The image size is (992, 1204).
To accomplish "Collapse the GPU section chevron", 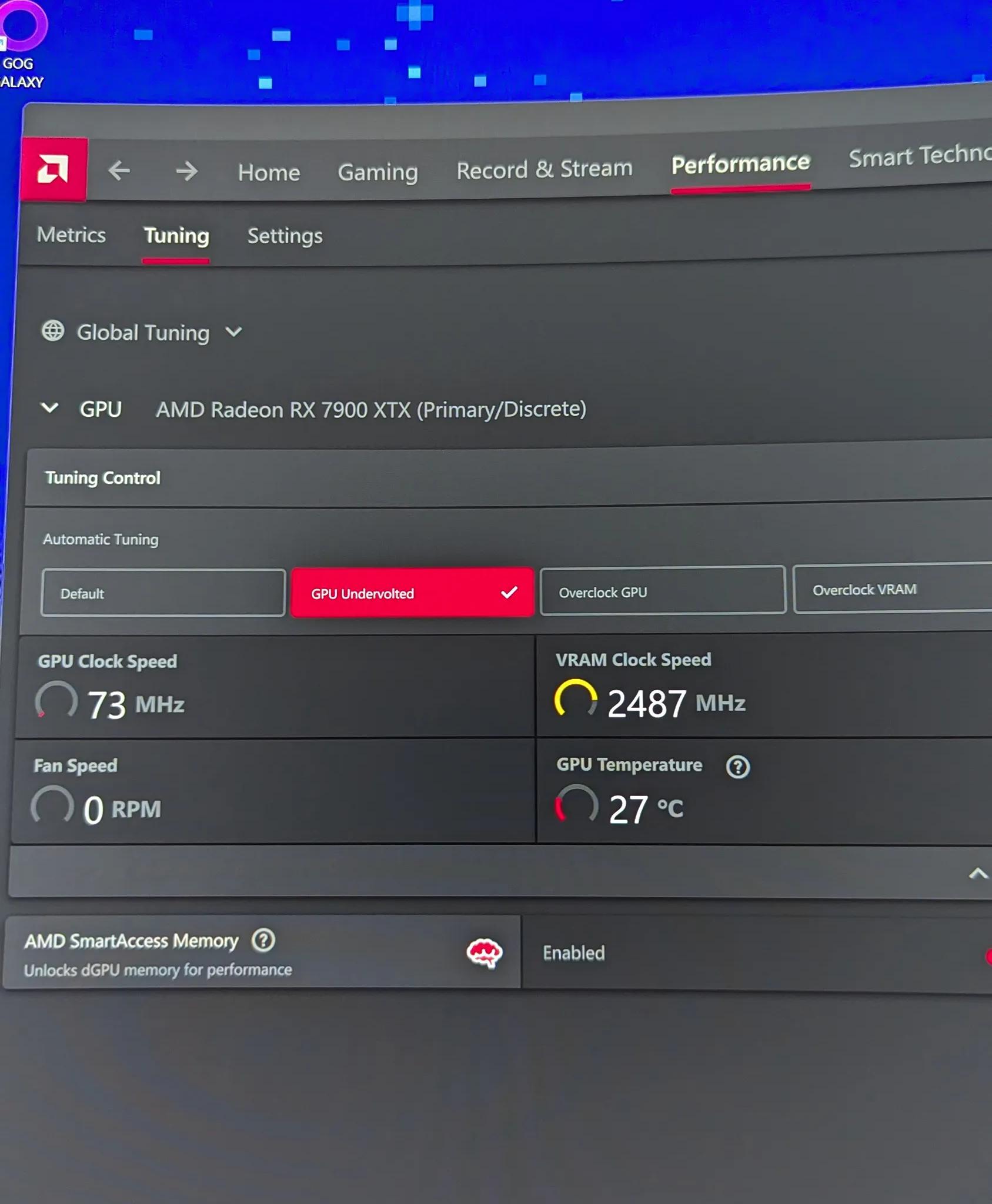I will (50, 407).
